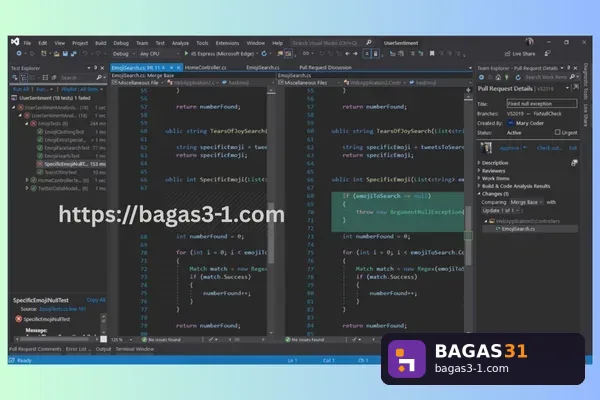
Task: Click the feedback icon right of Live Share
Action: (x=548, y=54)
